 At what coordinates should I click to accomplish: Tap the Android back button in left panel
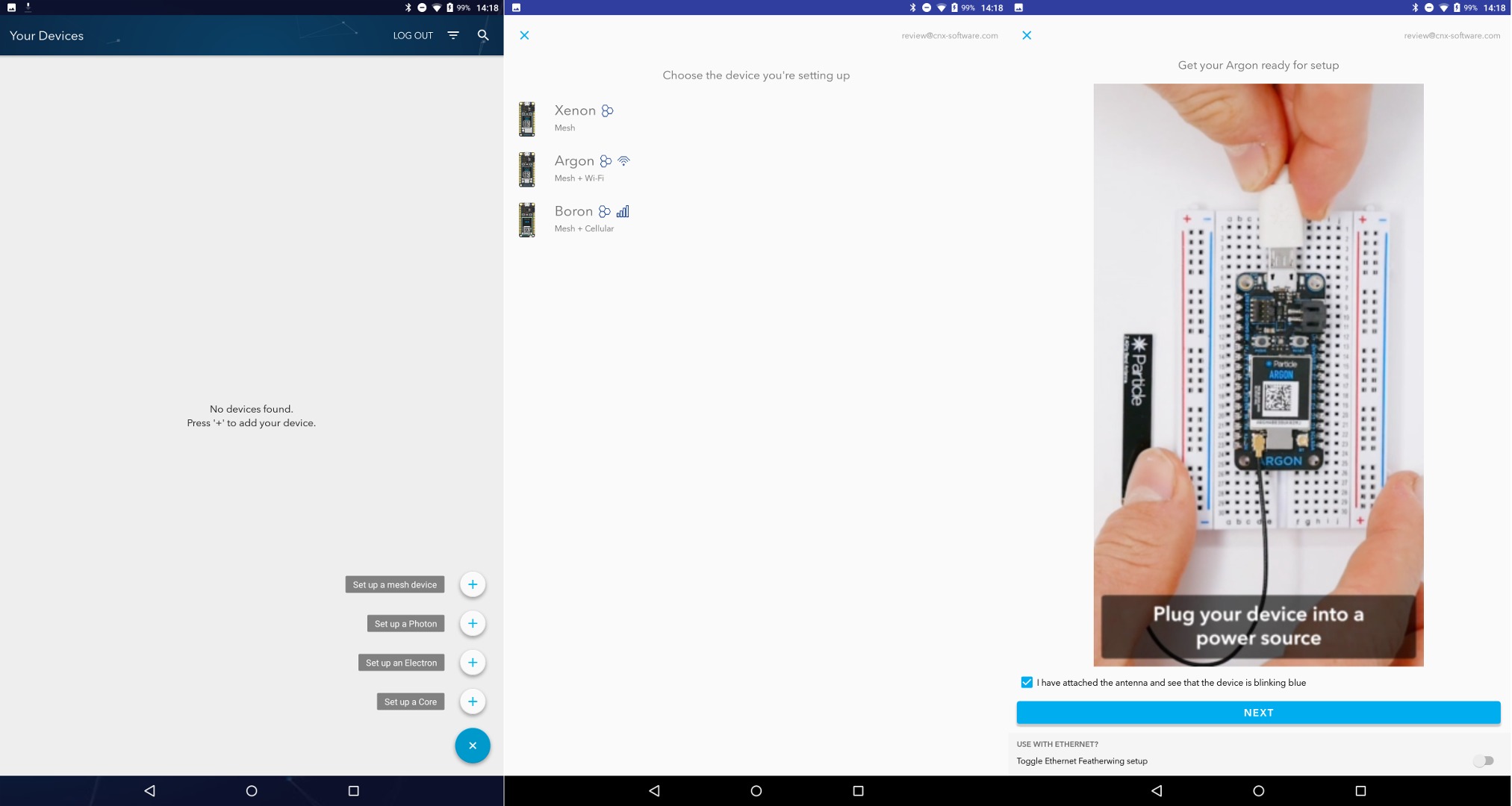(149, 790)
